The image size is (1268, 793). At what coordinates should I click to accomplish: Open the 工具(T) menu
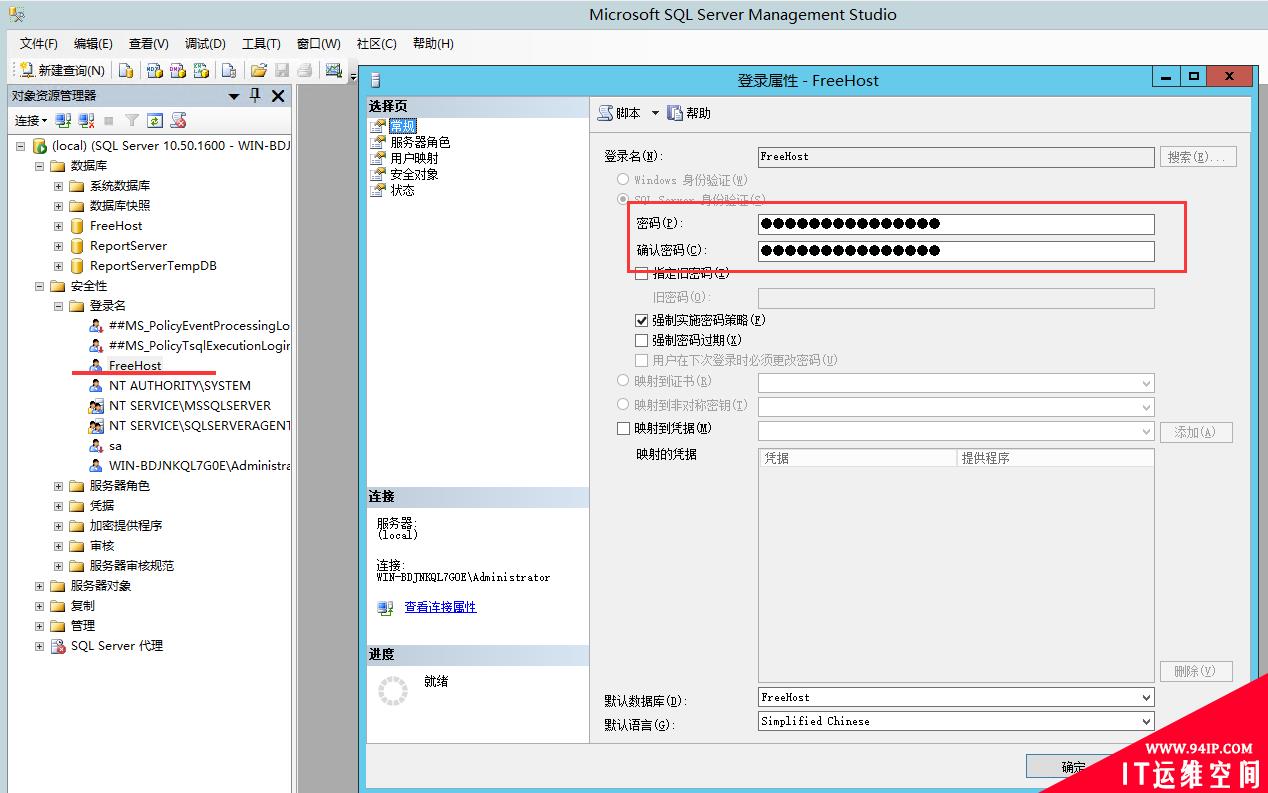pyautogui.click(x=261, y=43)
